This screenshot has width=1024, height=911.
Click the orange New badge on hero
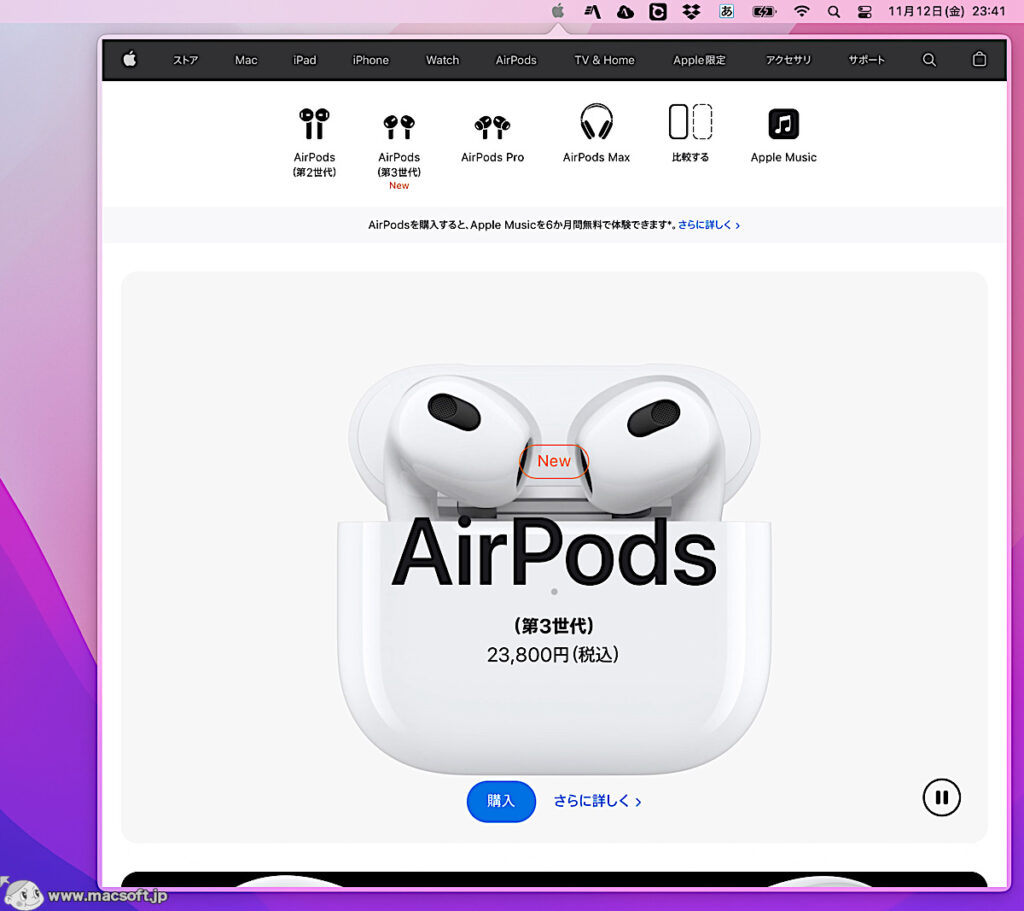[554, 461]
